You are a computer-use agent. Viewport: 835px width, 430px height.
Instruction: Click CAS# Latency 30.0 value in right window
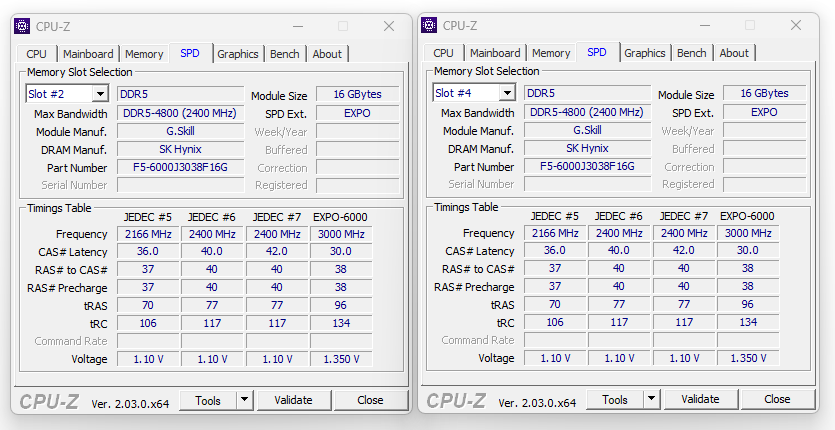coord(748,250)
